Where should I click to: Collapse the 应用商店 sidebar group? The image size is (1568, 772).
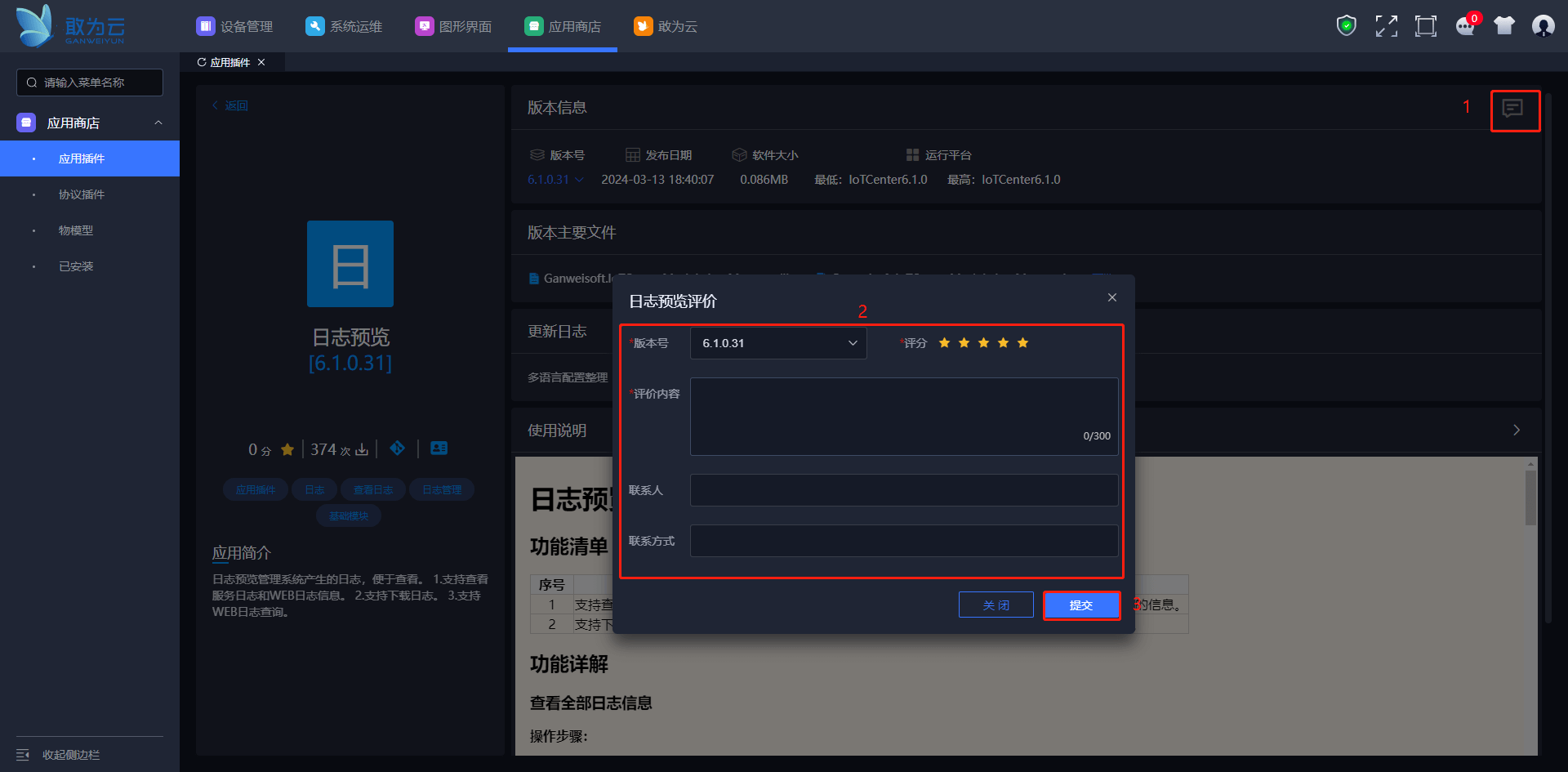pyautogui.click(x=158, y=123)
